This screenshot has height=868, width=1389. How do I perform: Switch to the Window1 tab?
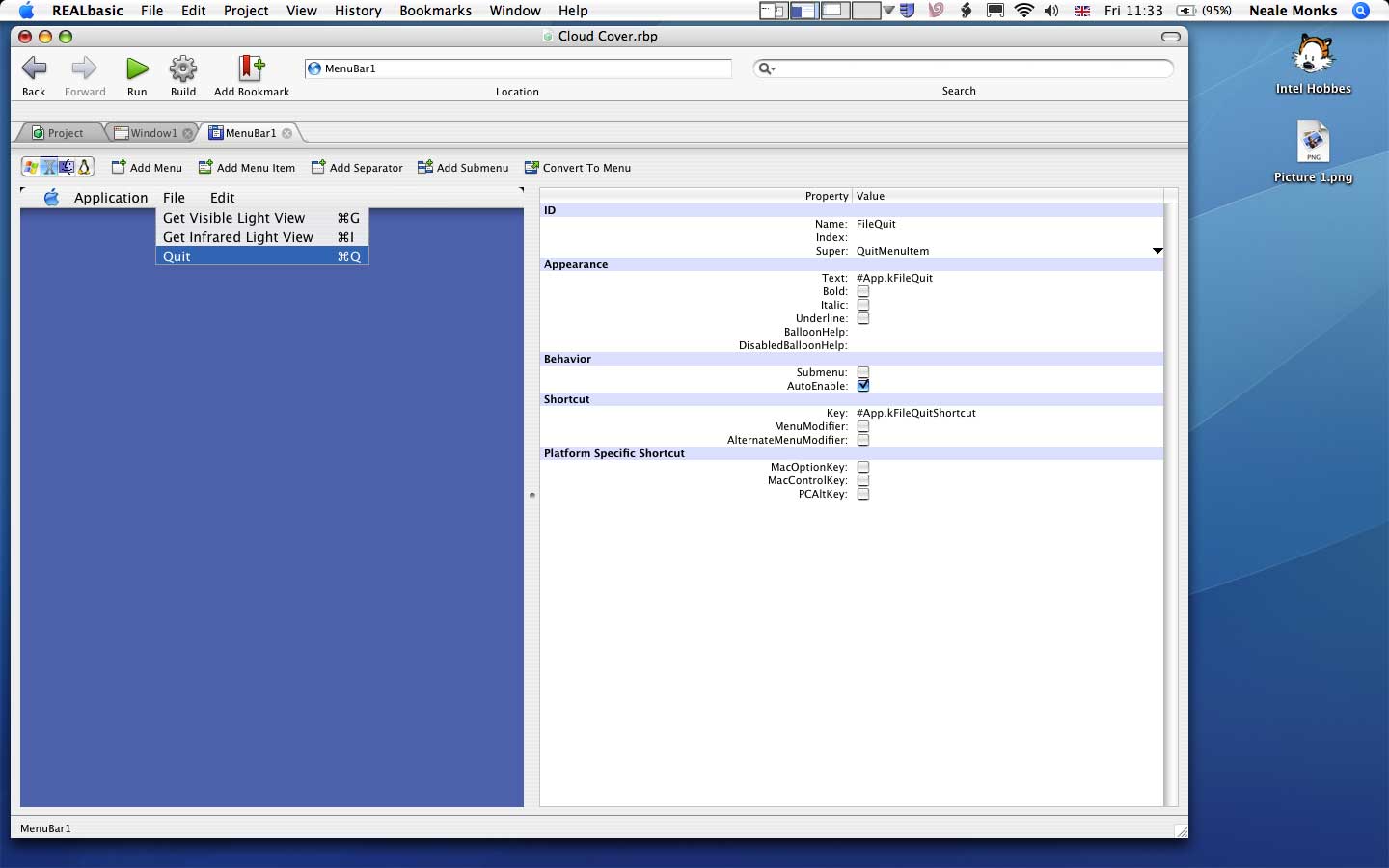153,133
